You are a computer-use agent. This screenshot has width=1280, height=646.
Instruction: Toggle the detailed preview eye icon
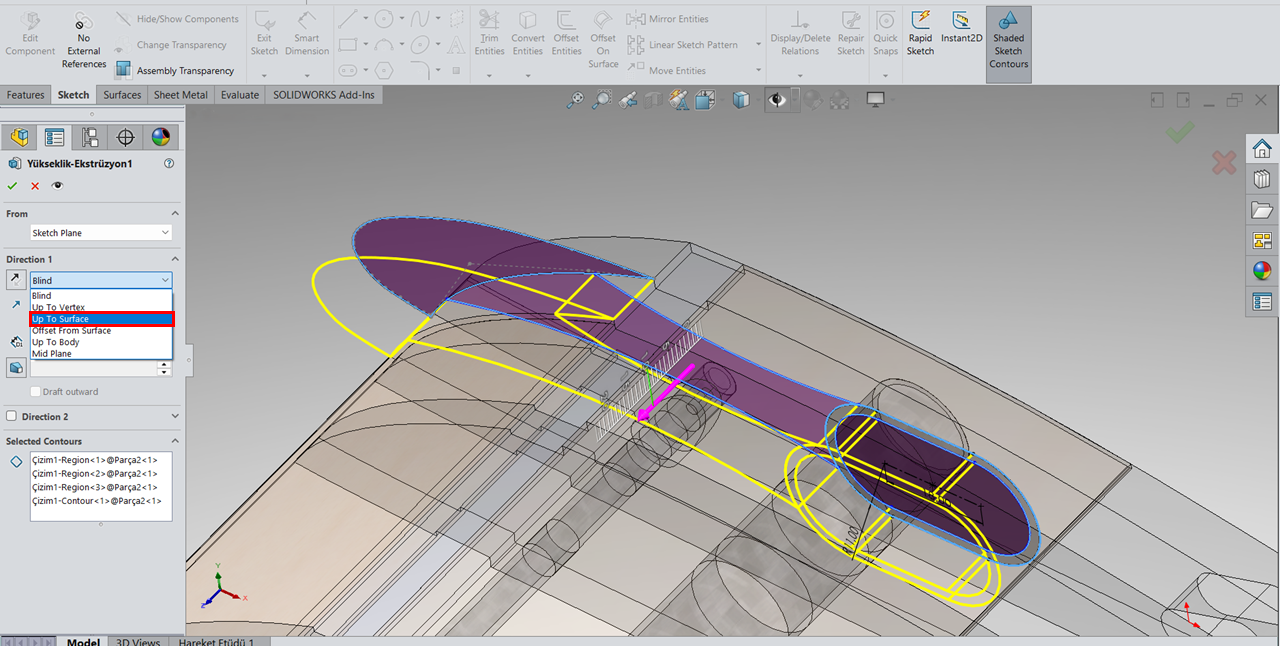click(x=57, y=186)
